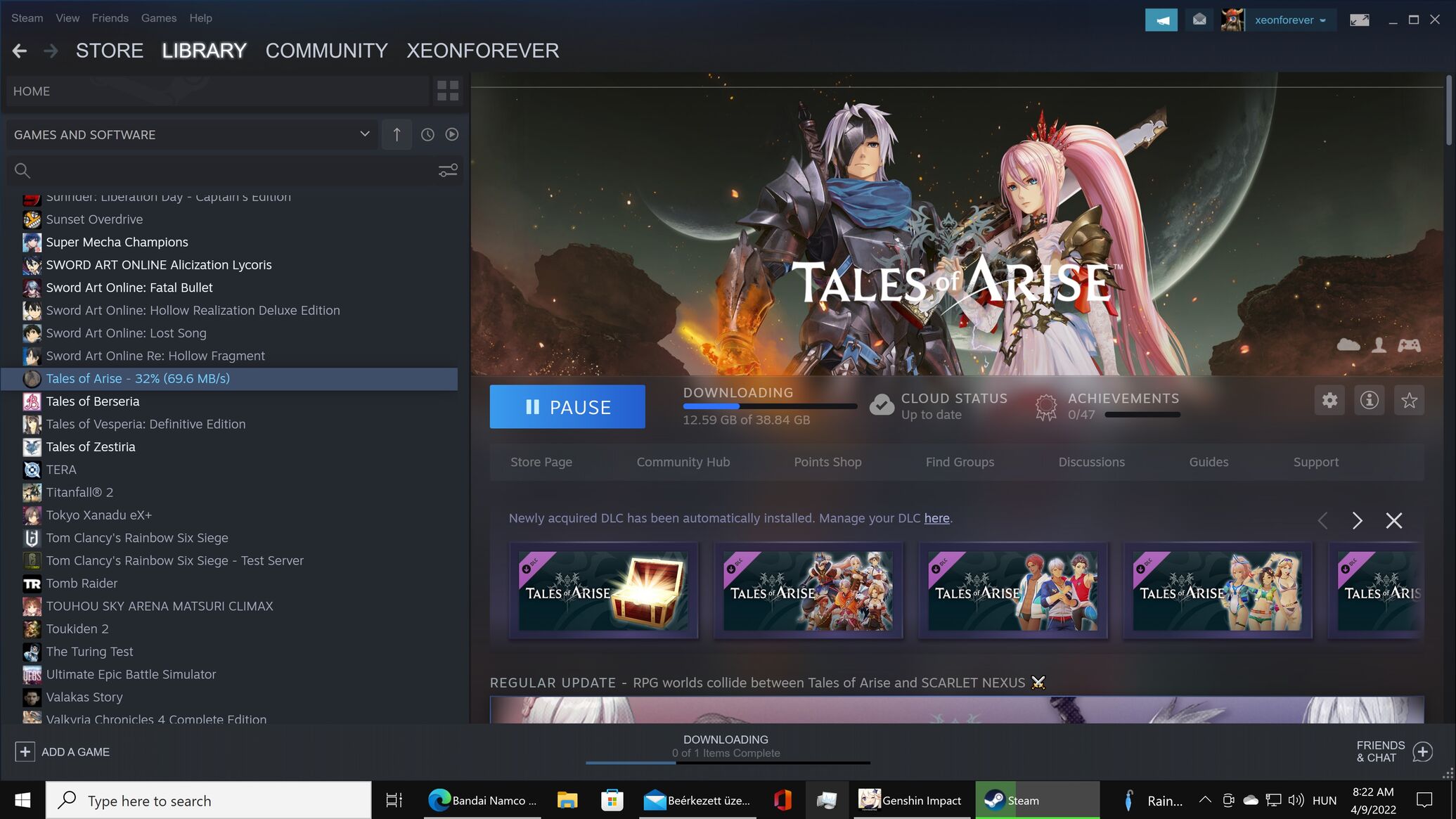Click the download progress bar under DOWNLOADING

770,406
